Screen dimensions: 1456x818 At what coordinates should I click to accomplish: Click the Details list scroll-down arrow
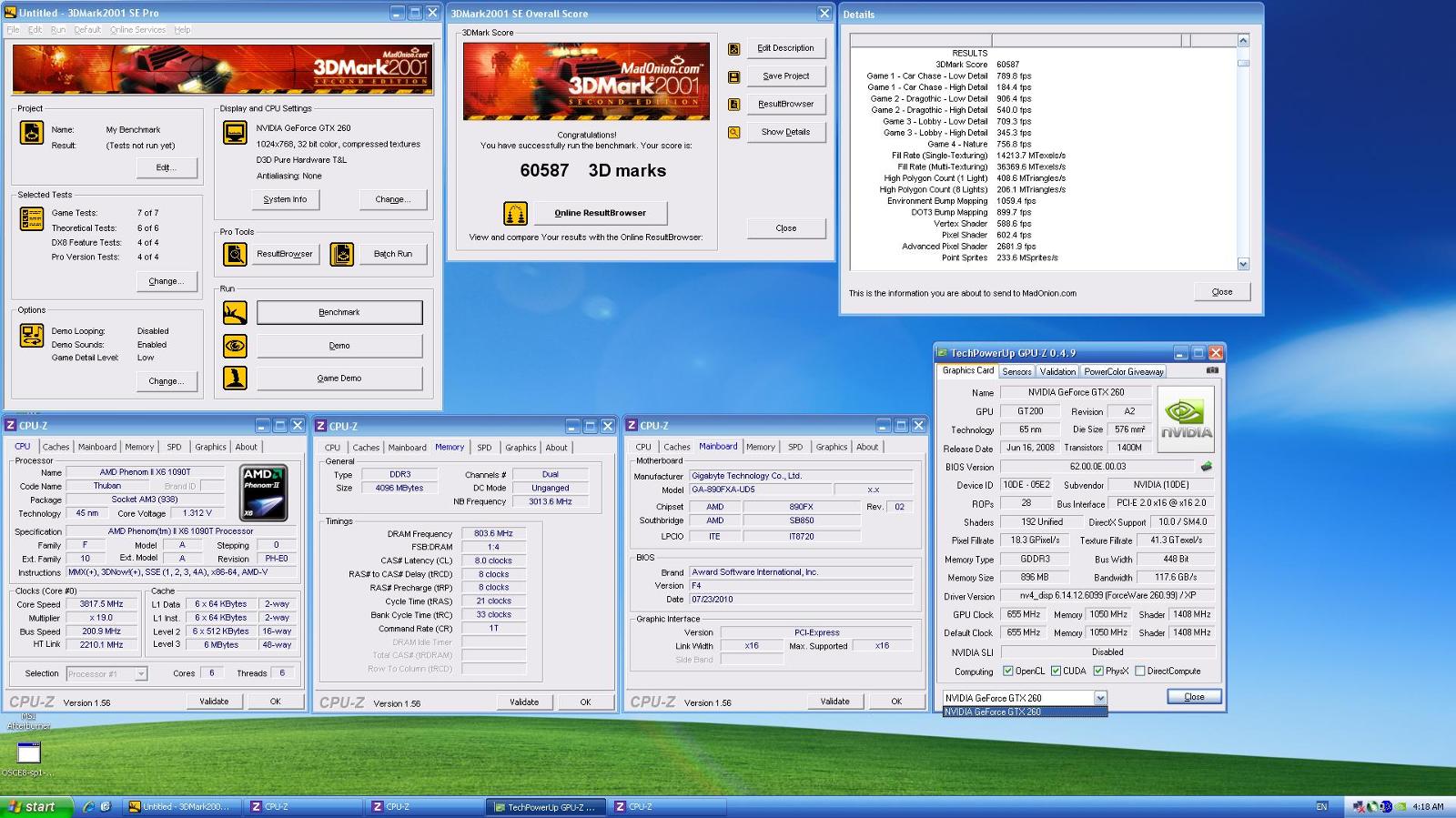(x=1243, y=264)
